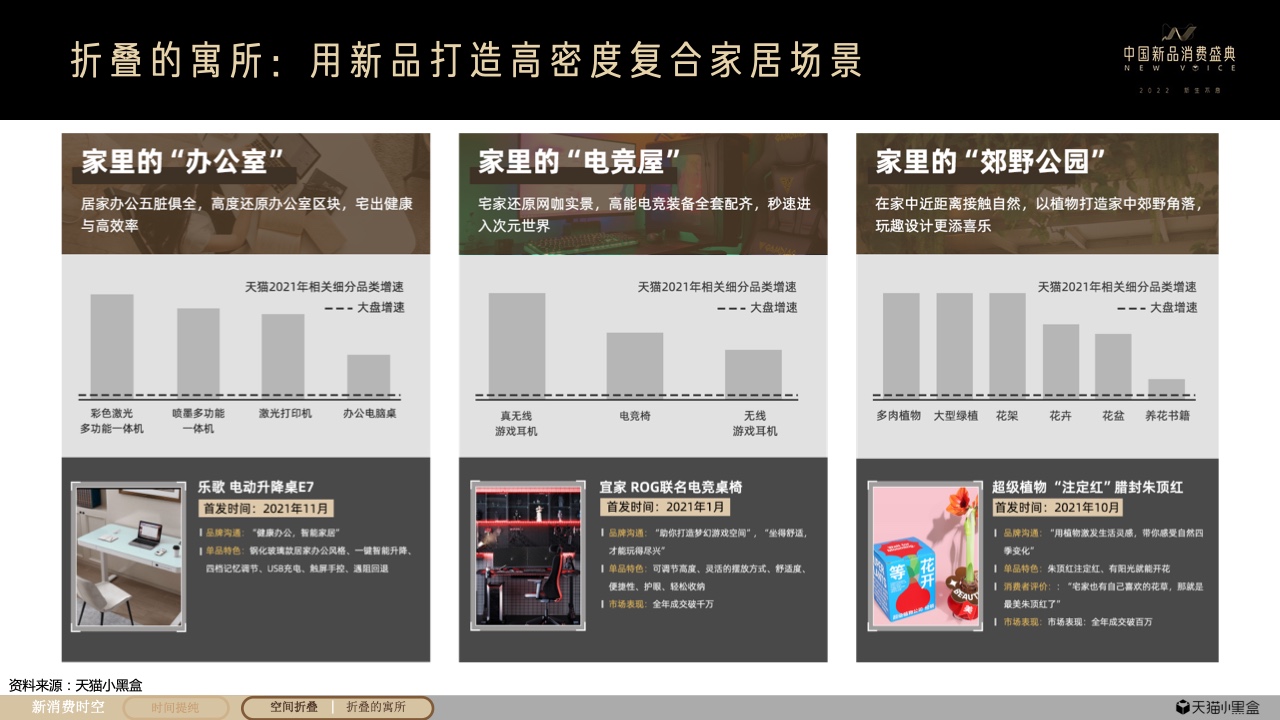Click the 喷墨多功能一体机 chart bar

coord(198,352)
